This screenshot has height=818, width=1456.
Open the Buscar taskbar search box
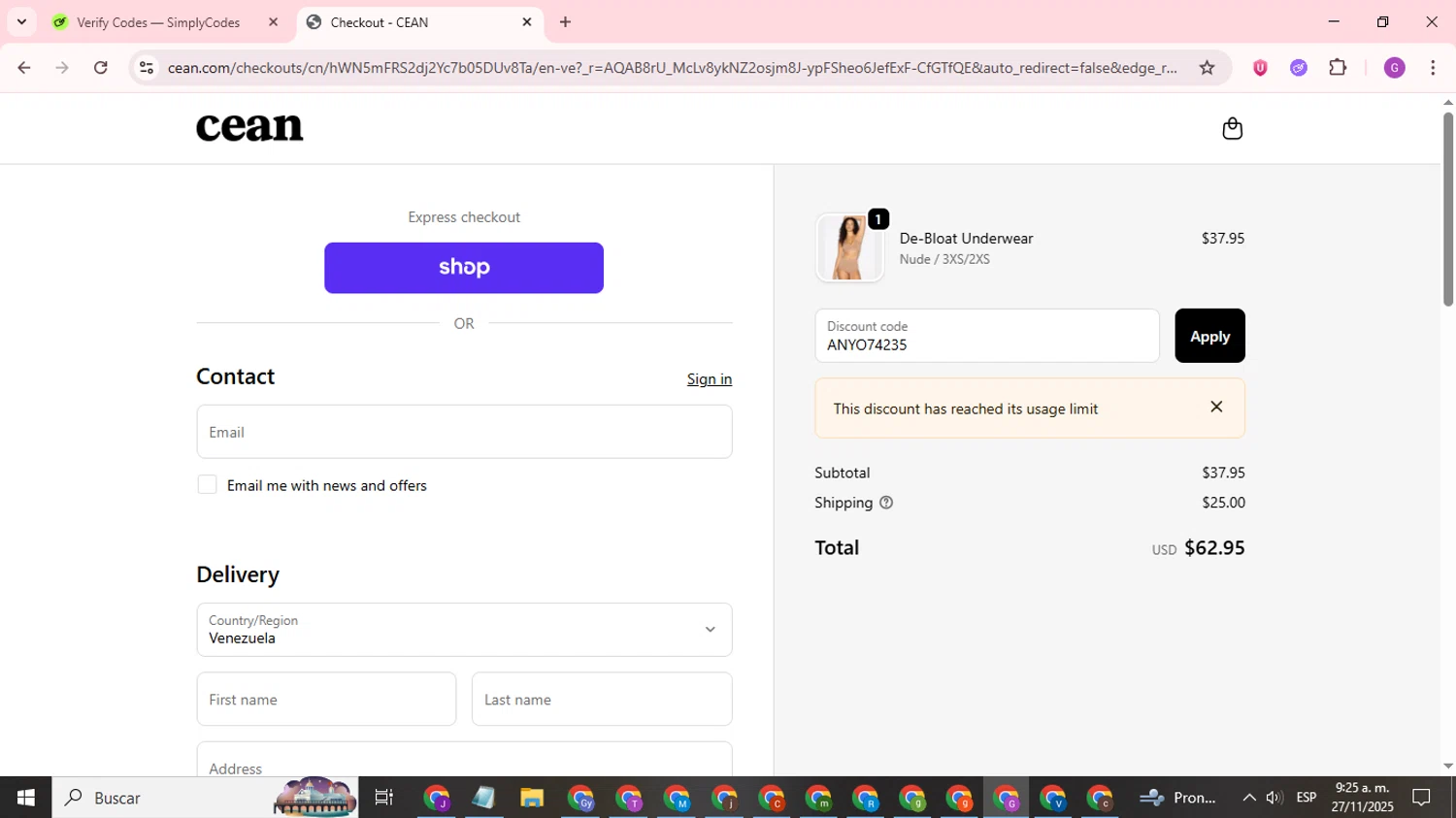205,798
